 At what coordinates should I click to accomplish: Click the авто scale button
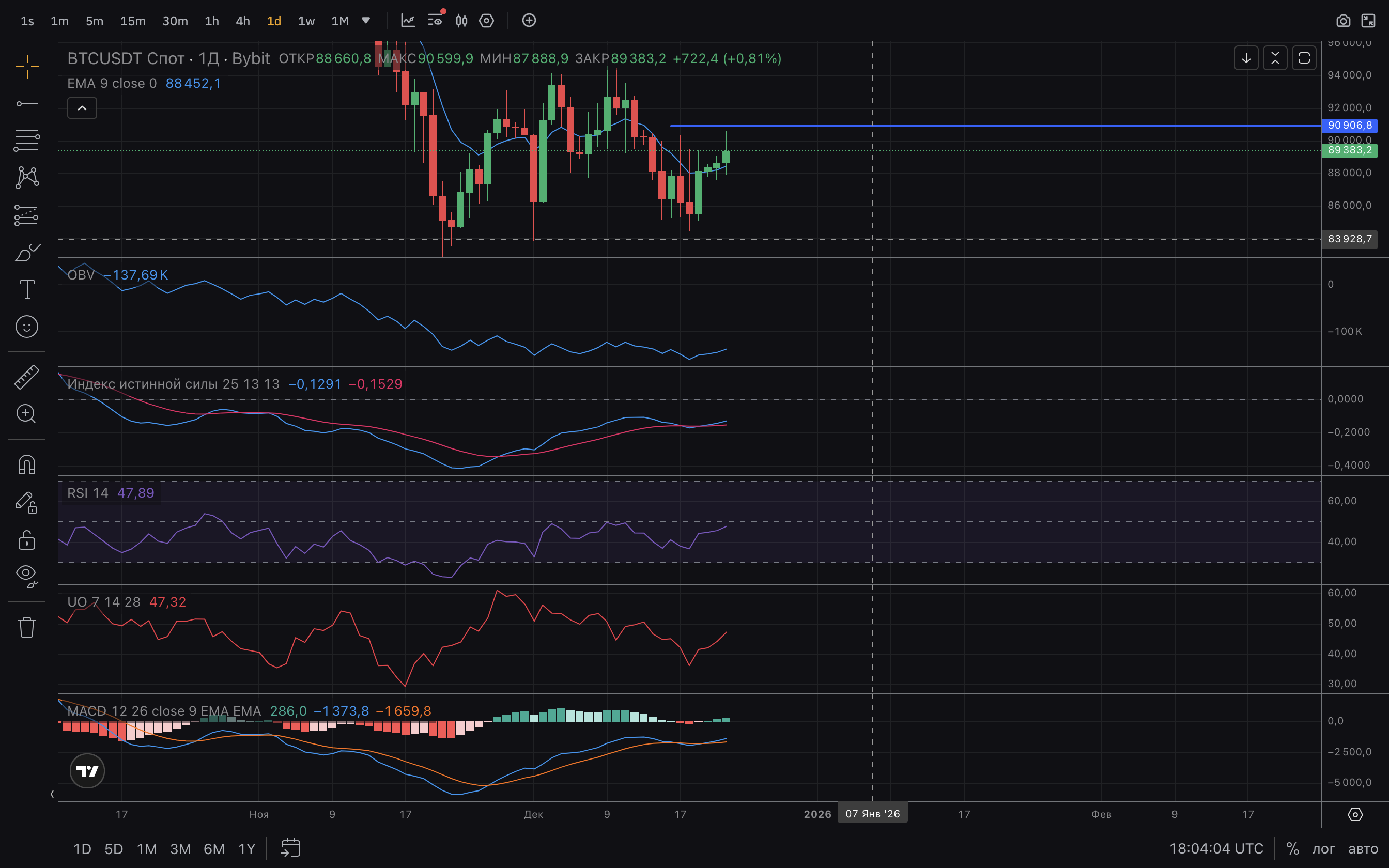1363,848
